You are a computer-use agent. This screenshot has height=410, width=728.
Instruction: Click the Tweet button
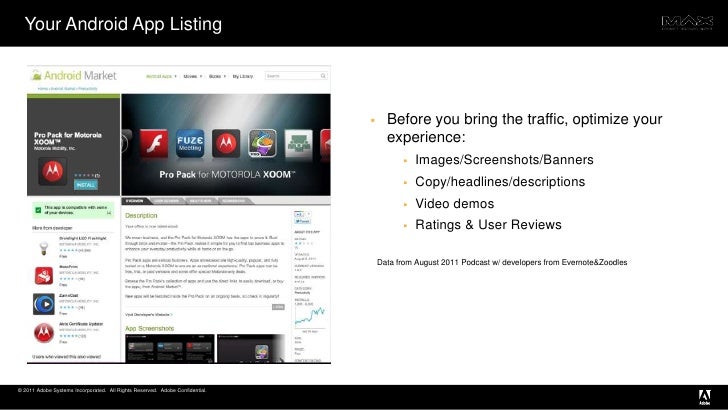[302, 221]
